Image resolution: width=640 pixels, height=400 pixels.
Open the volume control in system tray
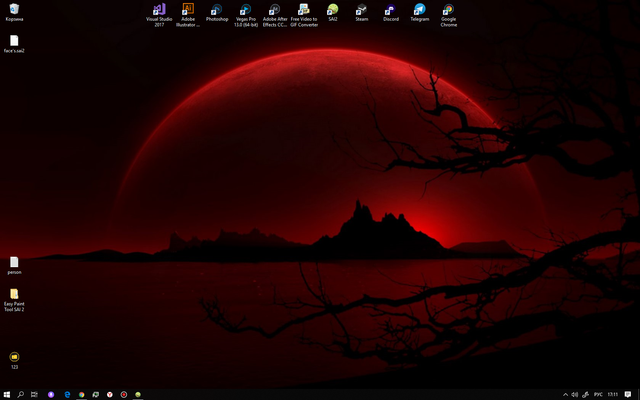575,394
